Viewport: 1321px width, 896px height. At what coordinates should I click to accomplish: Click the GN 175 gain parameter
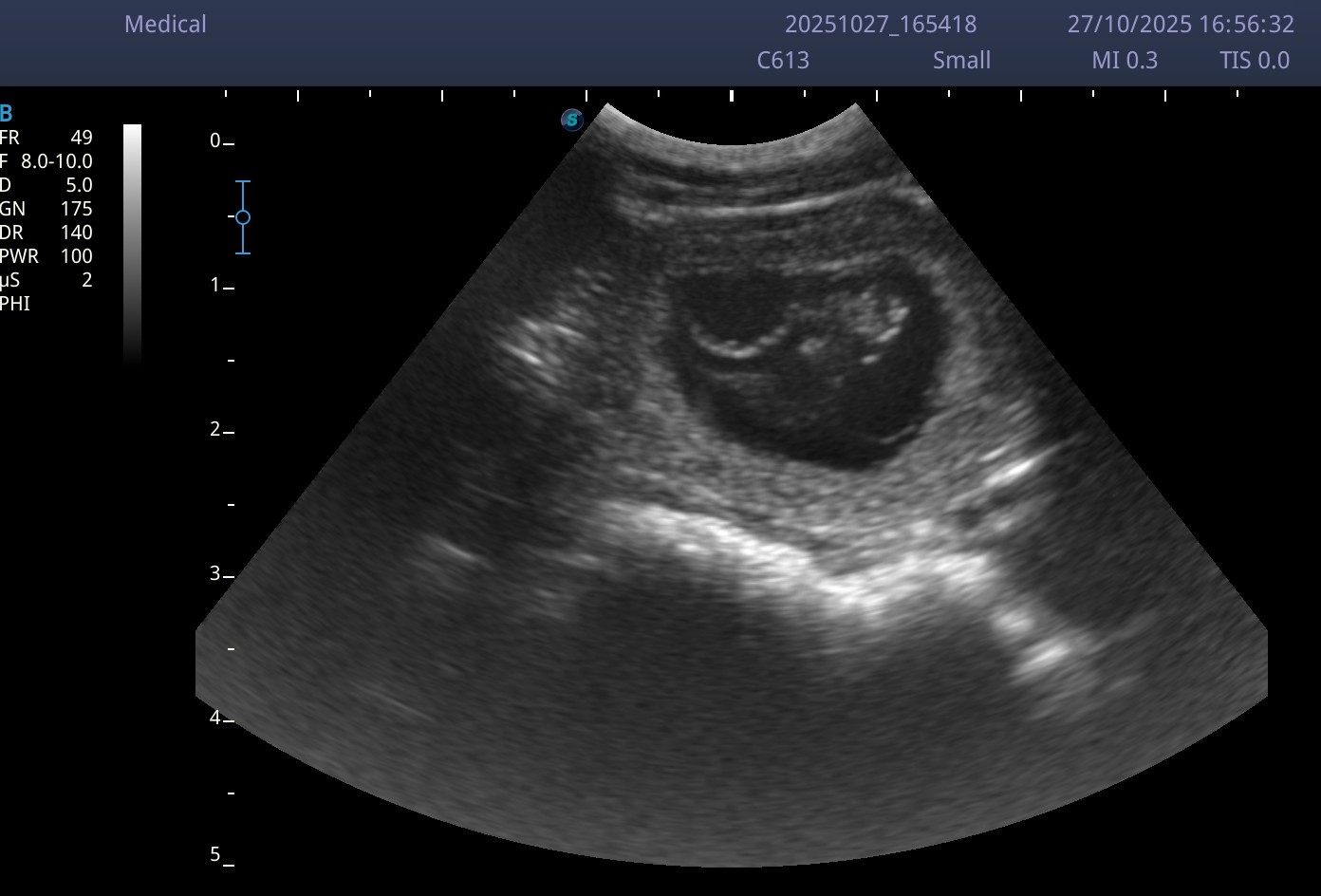pyautogui.click(x=47, y=209)
